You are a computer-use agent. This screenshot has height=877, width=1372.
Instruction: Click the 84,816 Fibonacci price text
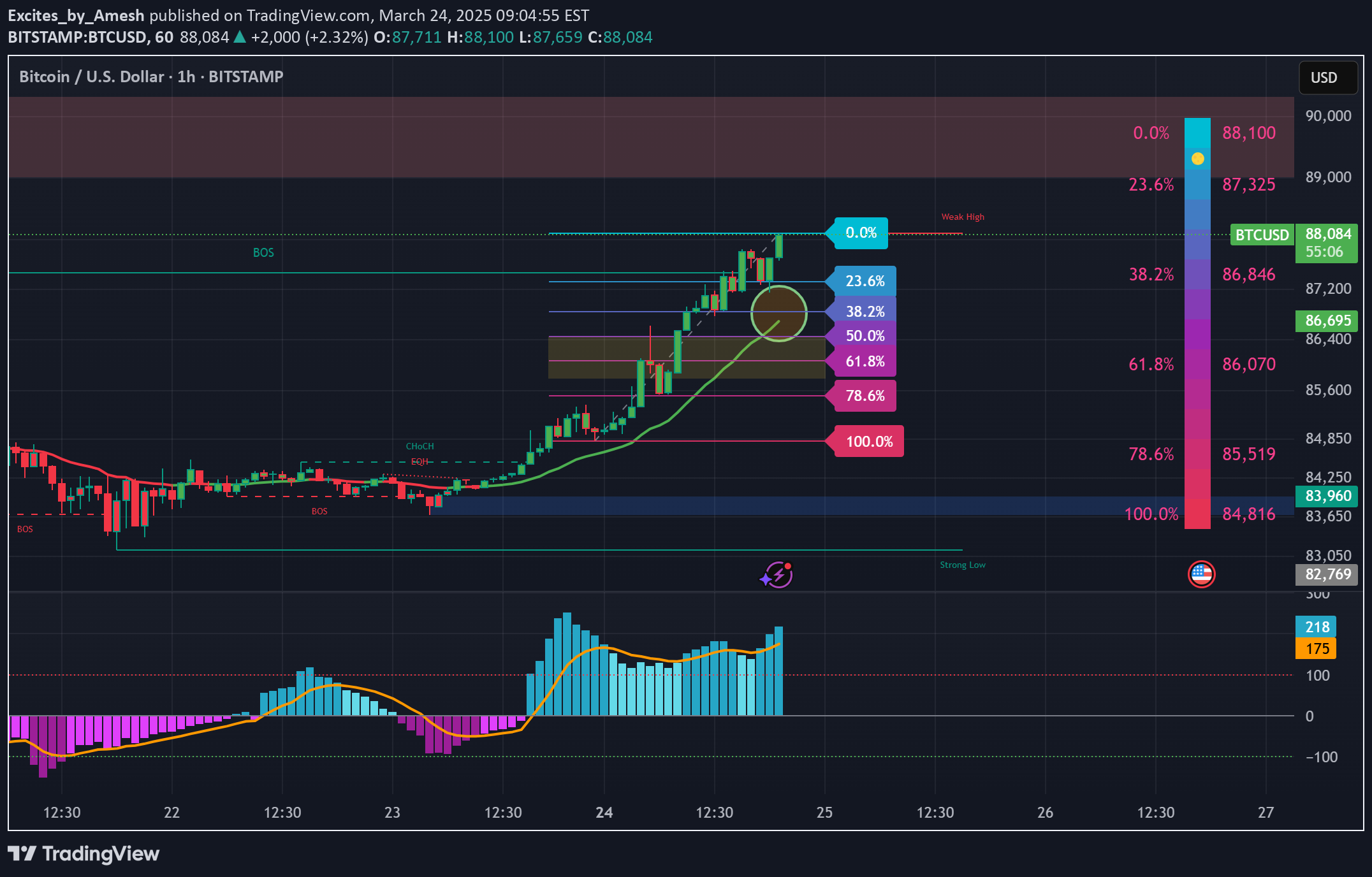(1249, 514)
